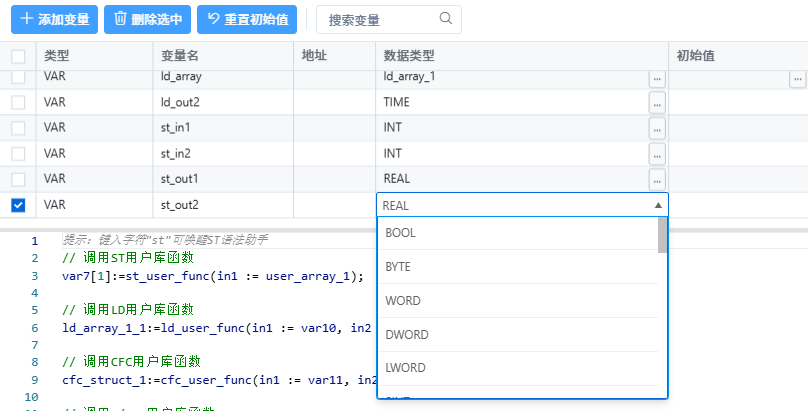Click the 调用ST用户库函数 comment line
The height and width of the screenshot is (411, 808).
(x=128, y=258)
